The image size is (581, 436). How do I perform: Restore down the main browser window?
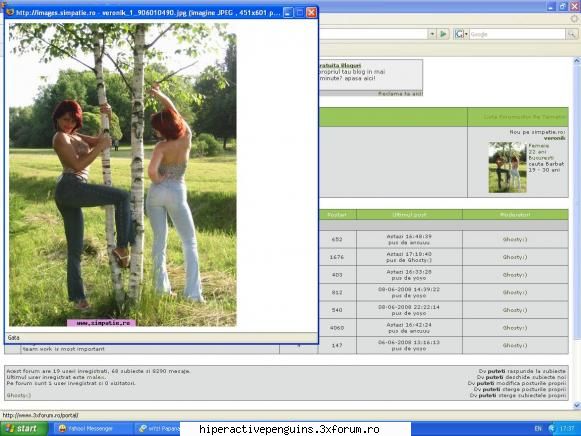click(563, 6)
